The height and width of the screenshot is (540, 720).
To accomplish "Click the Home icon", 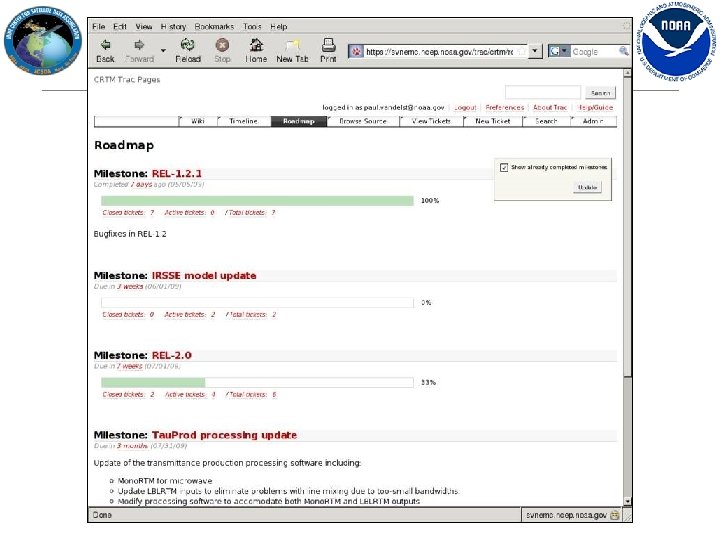I will [256, 45].
